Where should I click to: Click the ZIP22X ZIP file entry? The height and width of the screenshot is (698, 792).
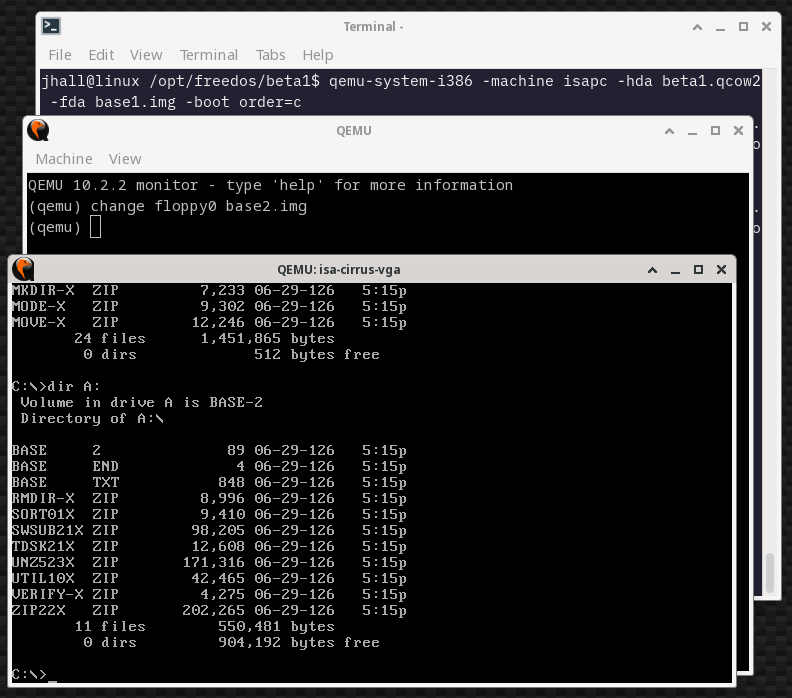209,610
